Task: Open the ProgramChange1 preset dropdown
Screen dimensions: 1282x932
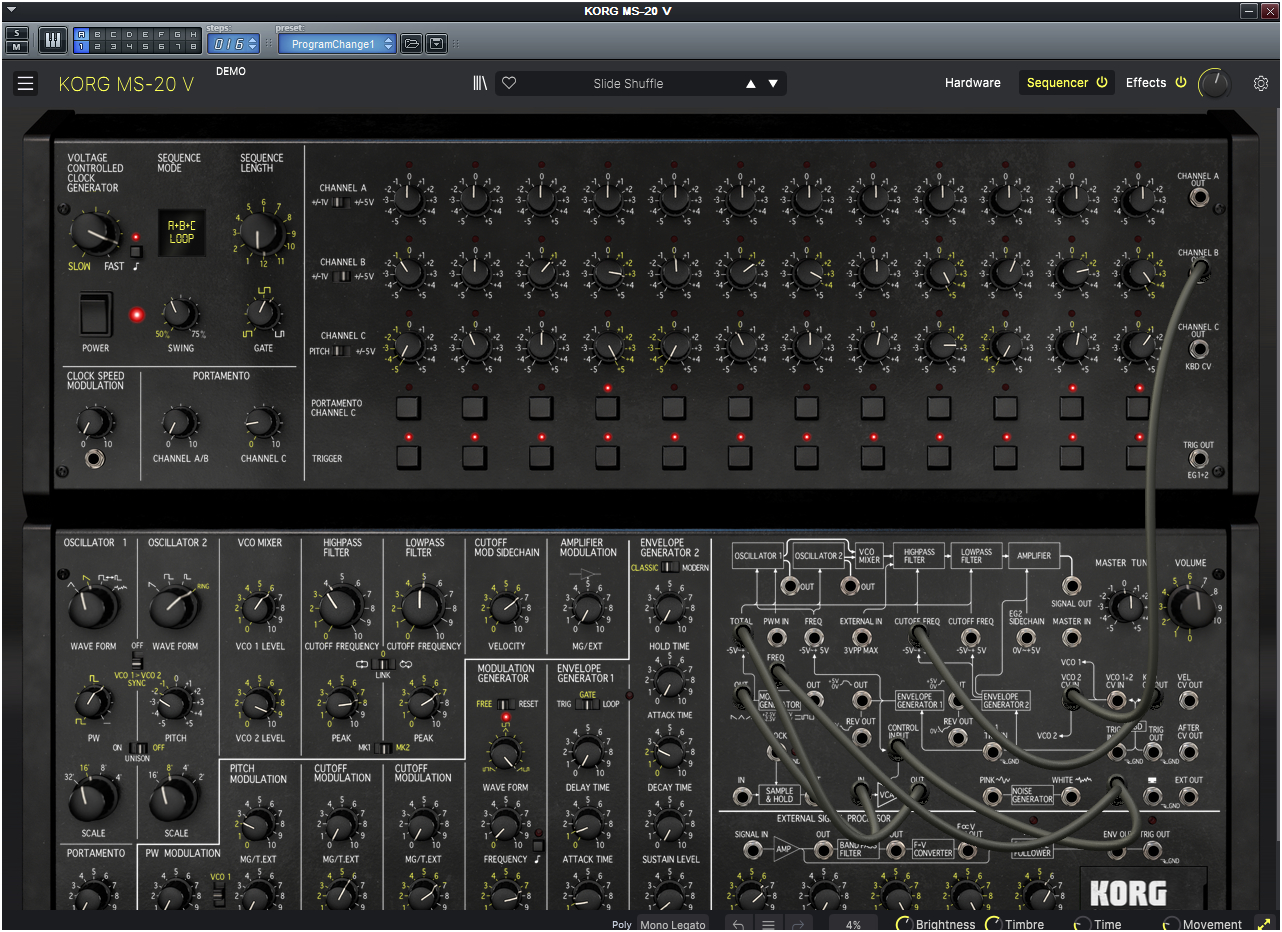Action: point(337,44)
